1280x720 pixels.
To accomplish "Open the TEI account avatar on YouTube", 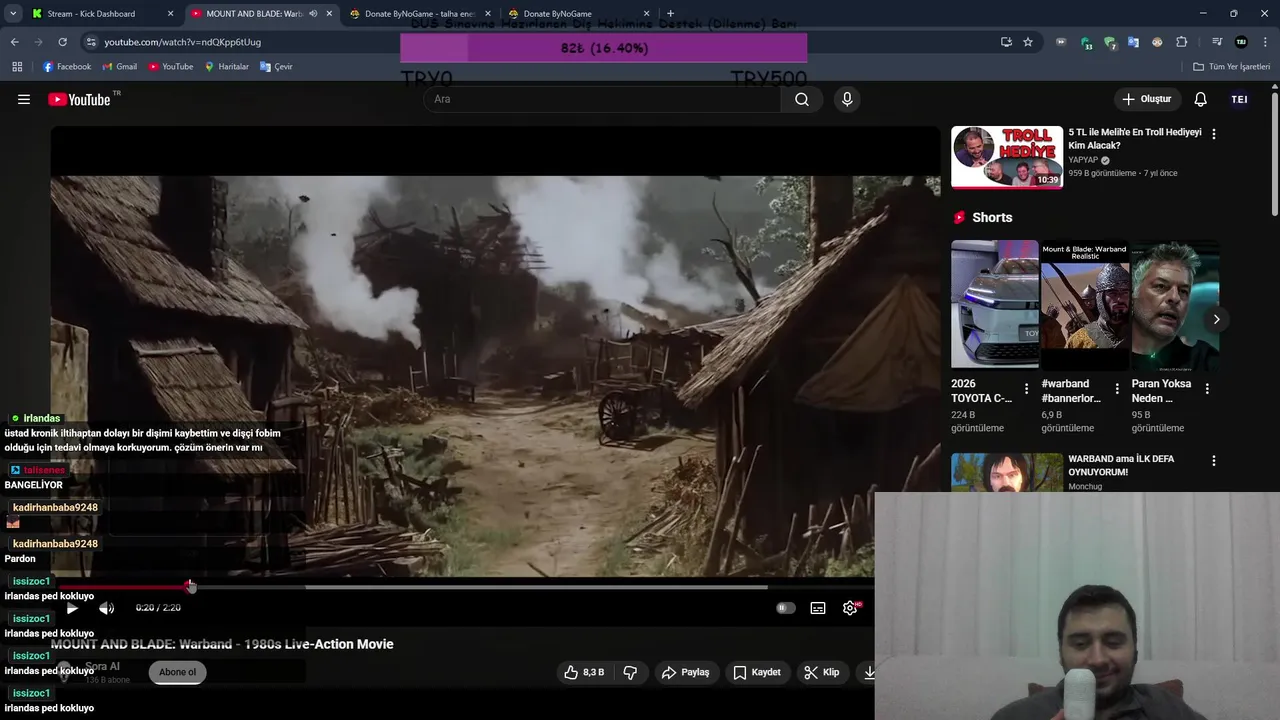I will click(1239, 99).
